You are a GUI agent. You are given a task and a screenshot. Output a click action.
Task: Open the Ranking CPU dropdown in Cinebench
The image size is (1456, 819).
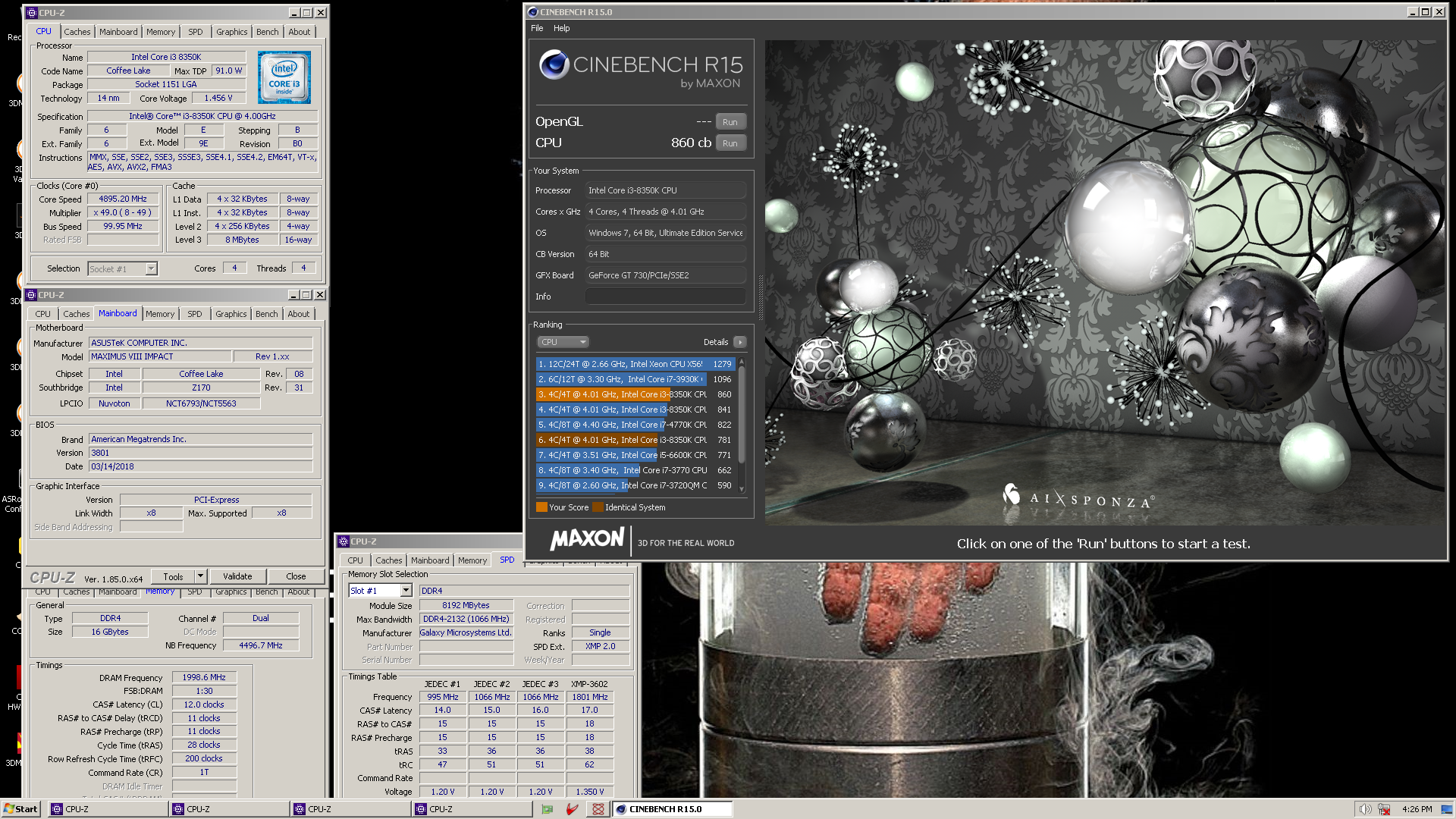[563, 342]
